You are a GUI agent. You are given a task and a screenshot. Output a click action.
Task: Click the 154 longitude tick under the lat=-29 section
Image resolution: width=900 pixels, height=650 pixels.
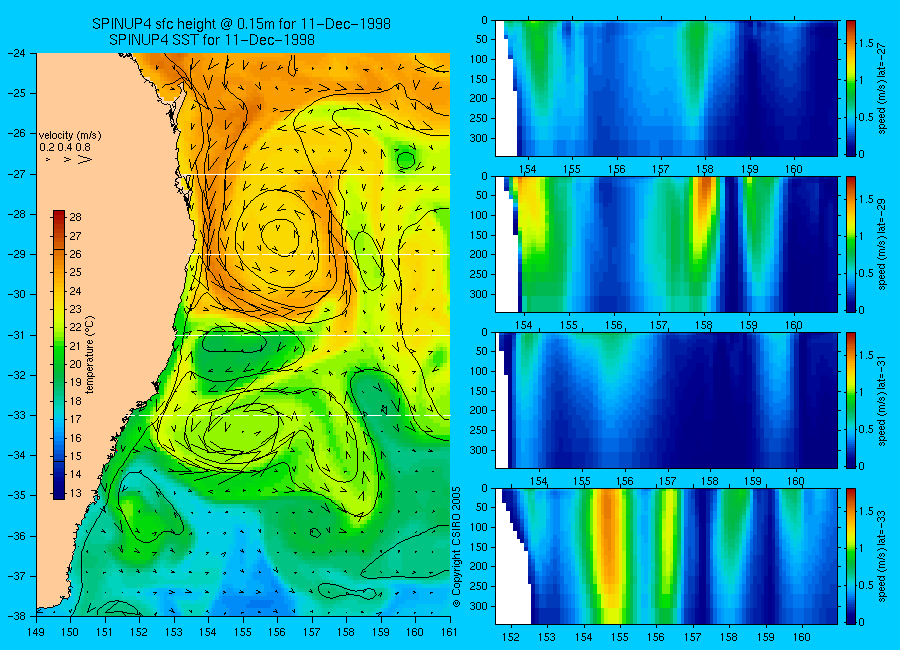(x=524, y=325)
